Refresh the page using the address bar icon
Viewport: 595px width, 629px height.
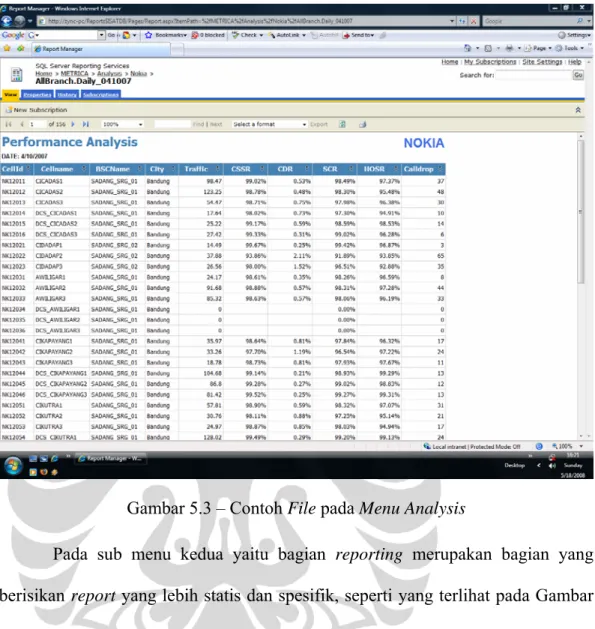click(462, 21)
